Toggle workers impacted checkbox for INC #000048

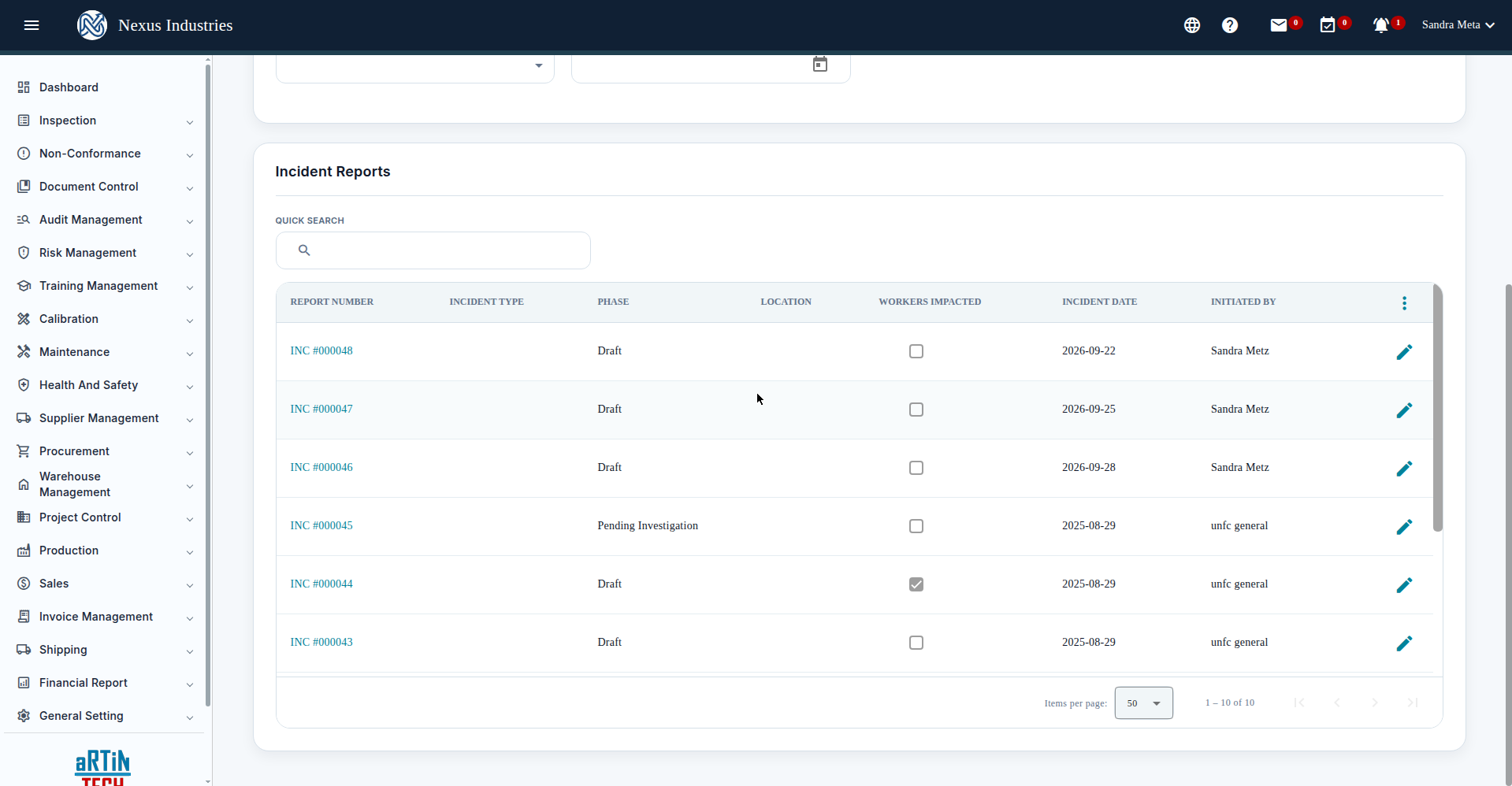point(916,351)
